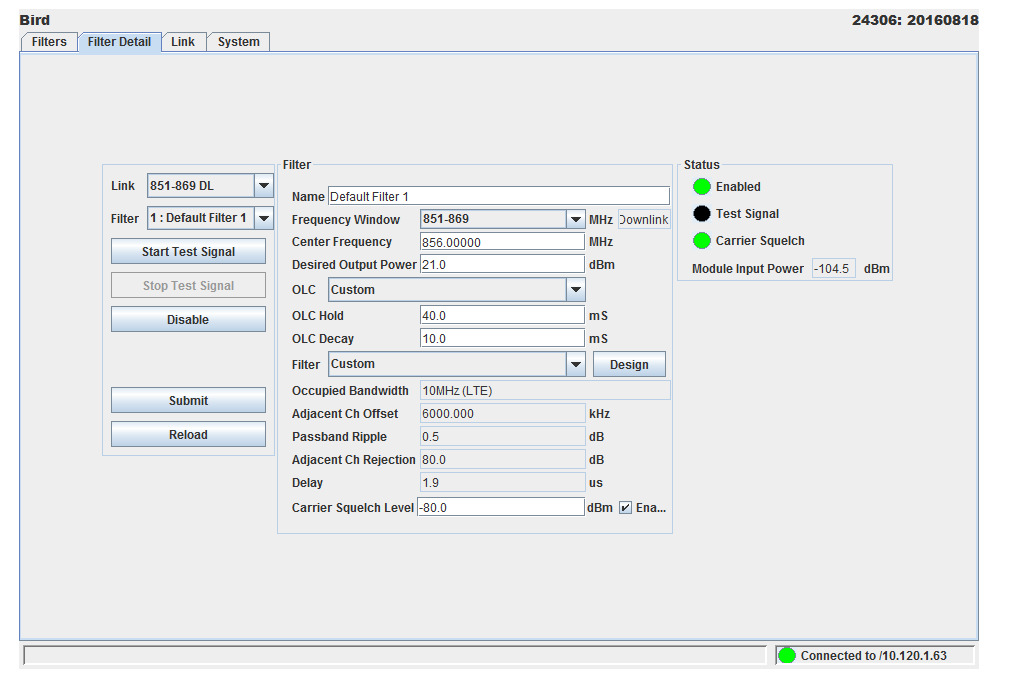1014x680 pixels.
Task: Toggle the Carrier Squelch enable checkbox
Action: [x=625, y=507]
